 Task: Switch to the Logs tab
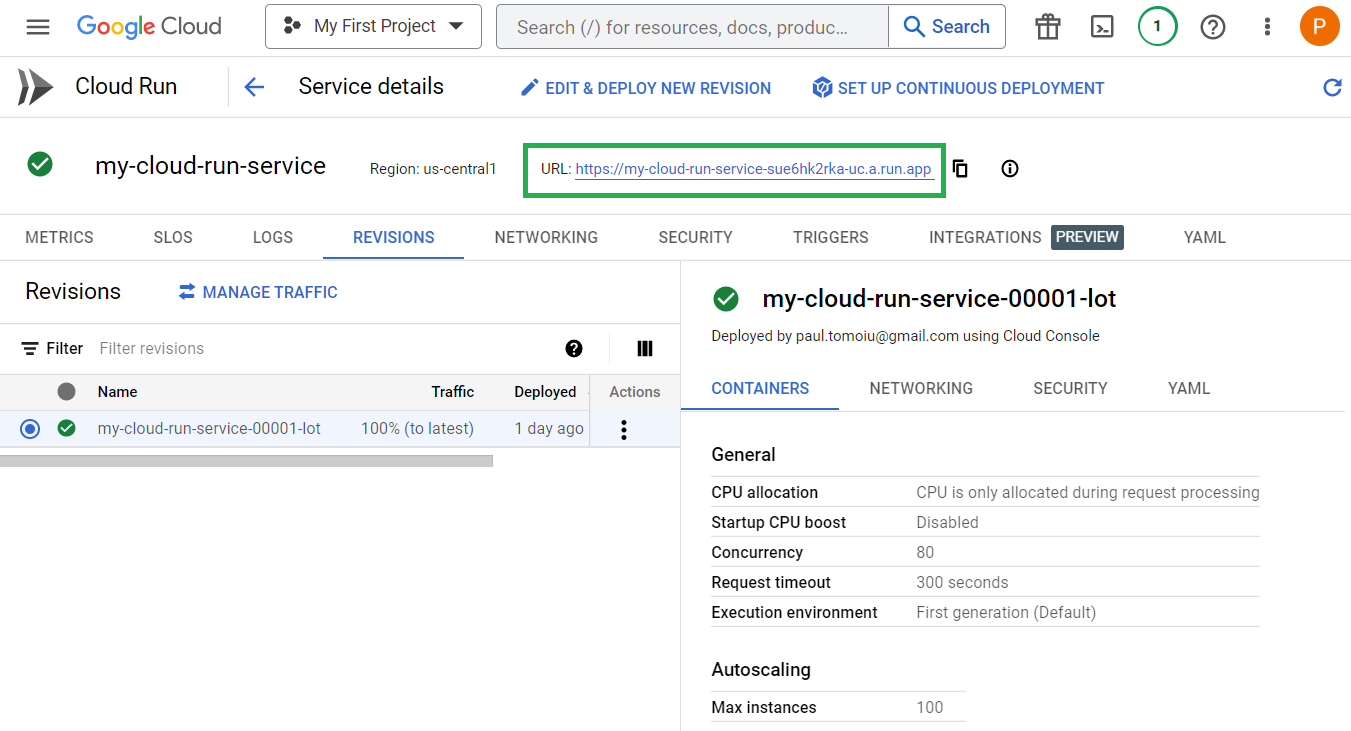tap(273, 237)
